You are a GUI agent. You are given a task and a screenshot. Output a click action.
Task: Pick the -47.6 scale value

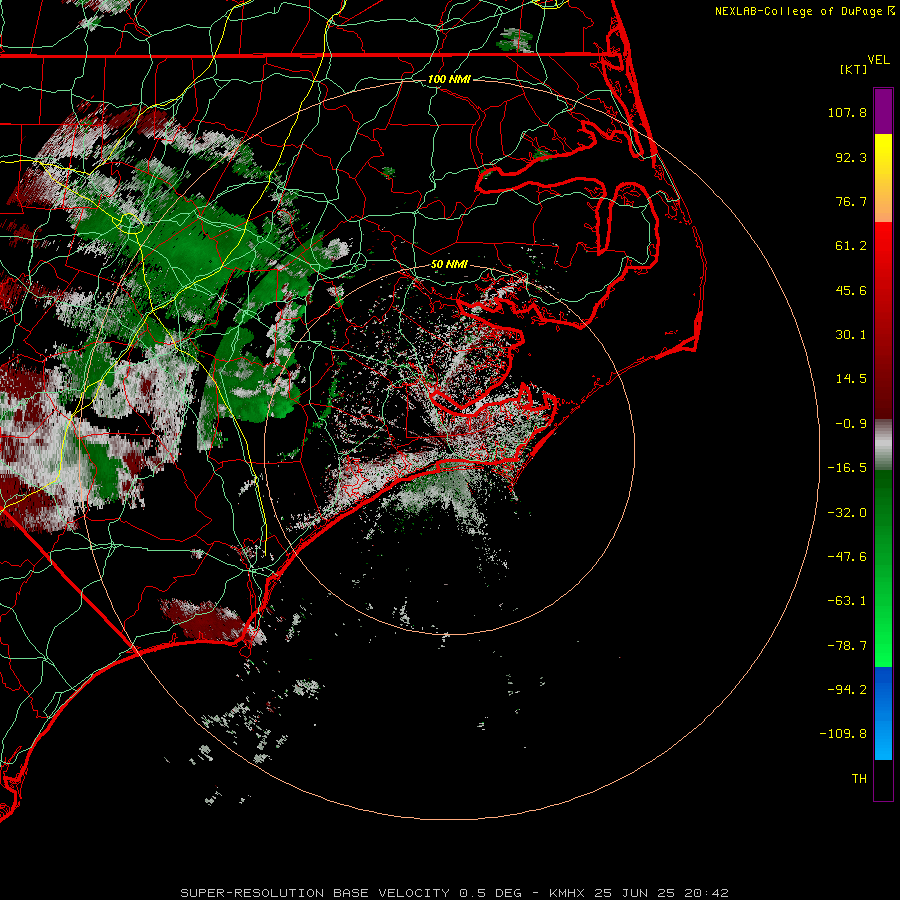847,557
